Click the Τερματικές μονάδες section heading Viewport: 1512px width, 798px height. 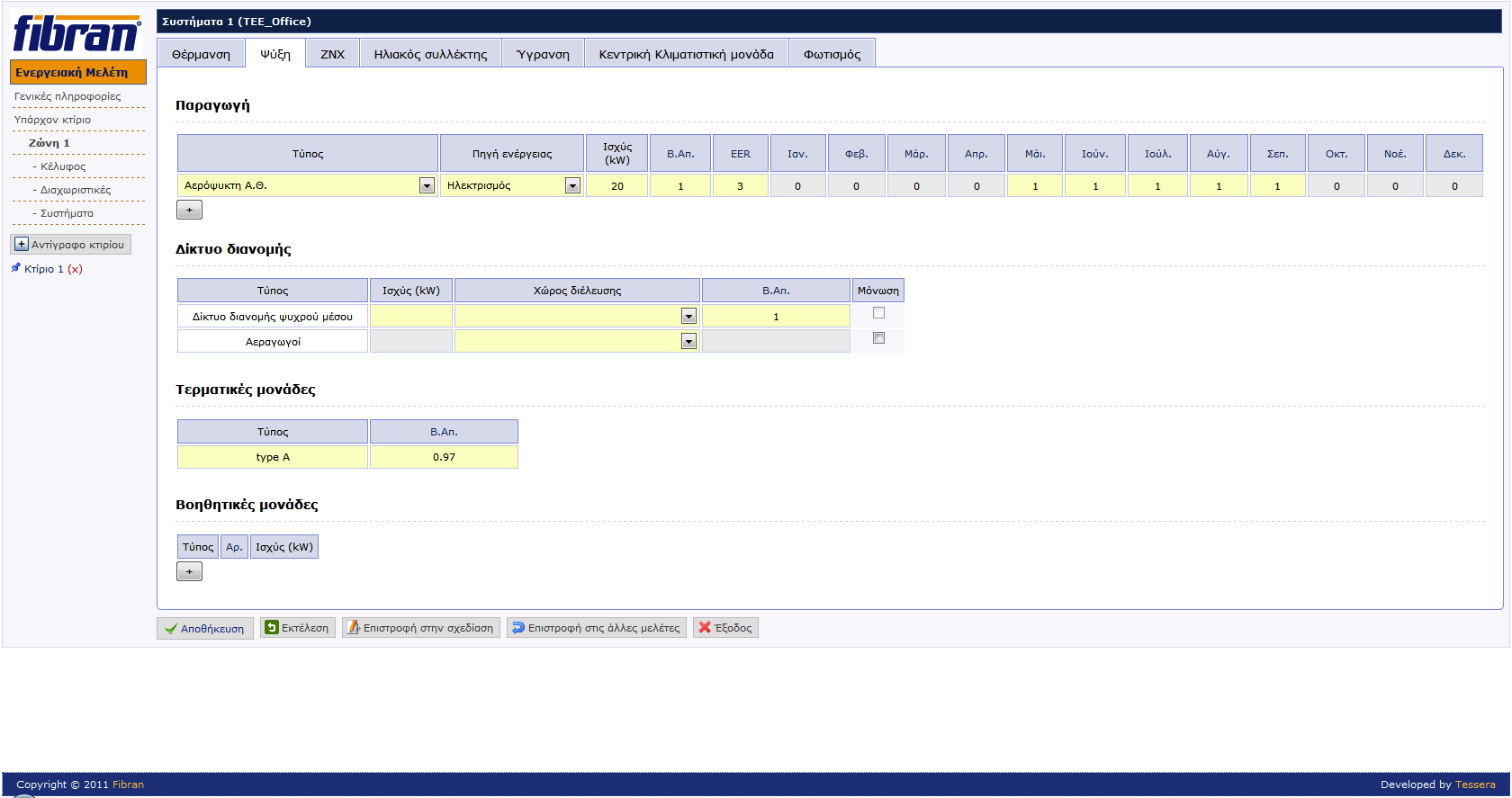246,390
